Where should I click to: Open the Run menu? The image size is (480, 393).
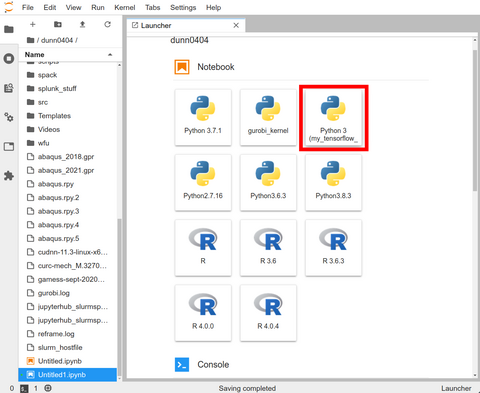(98, 7)
